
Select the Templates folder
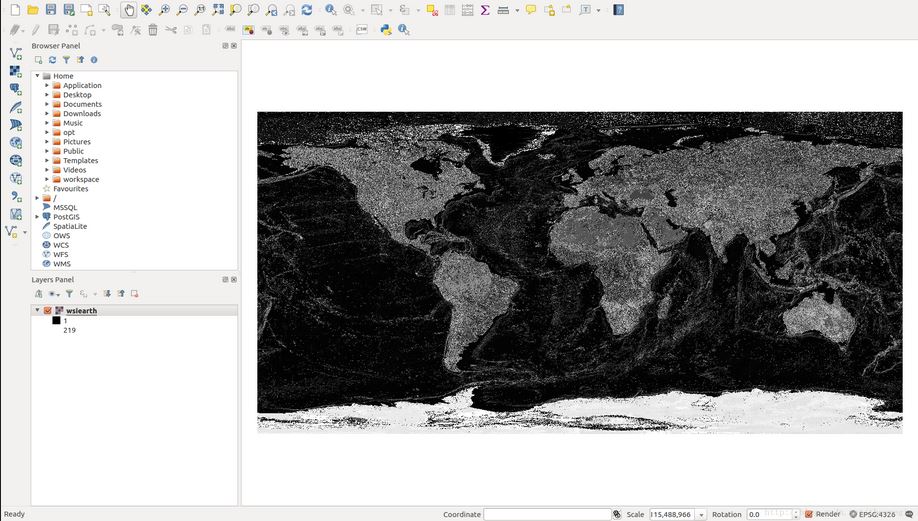tap(80, 160)
